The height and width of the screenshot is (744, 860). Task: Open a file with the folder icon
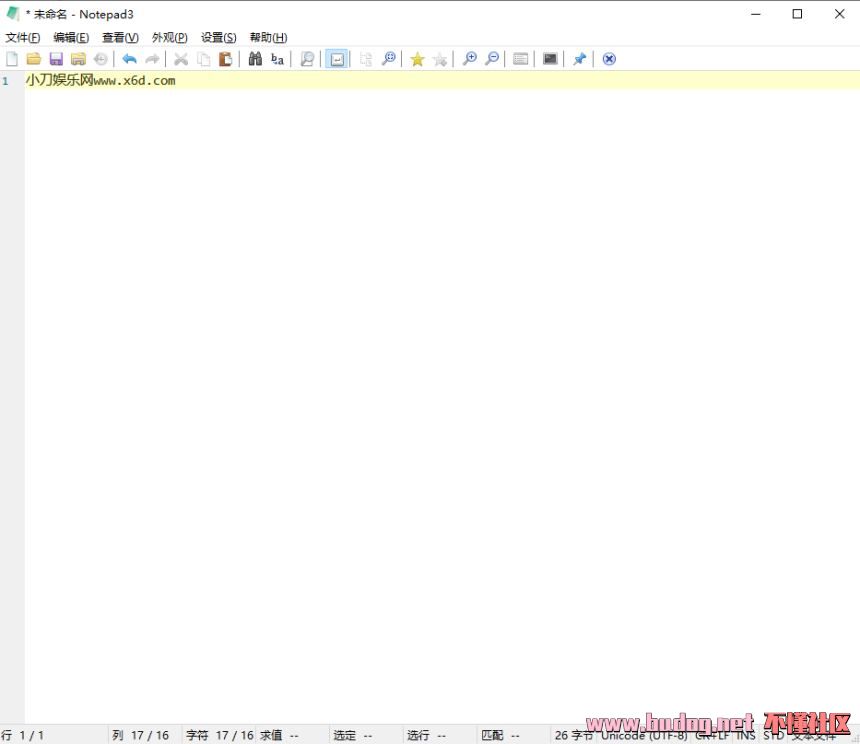pyautogui.click(x=34, y=59)
